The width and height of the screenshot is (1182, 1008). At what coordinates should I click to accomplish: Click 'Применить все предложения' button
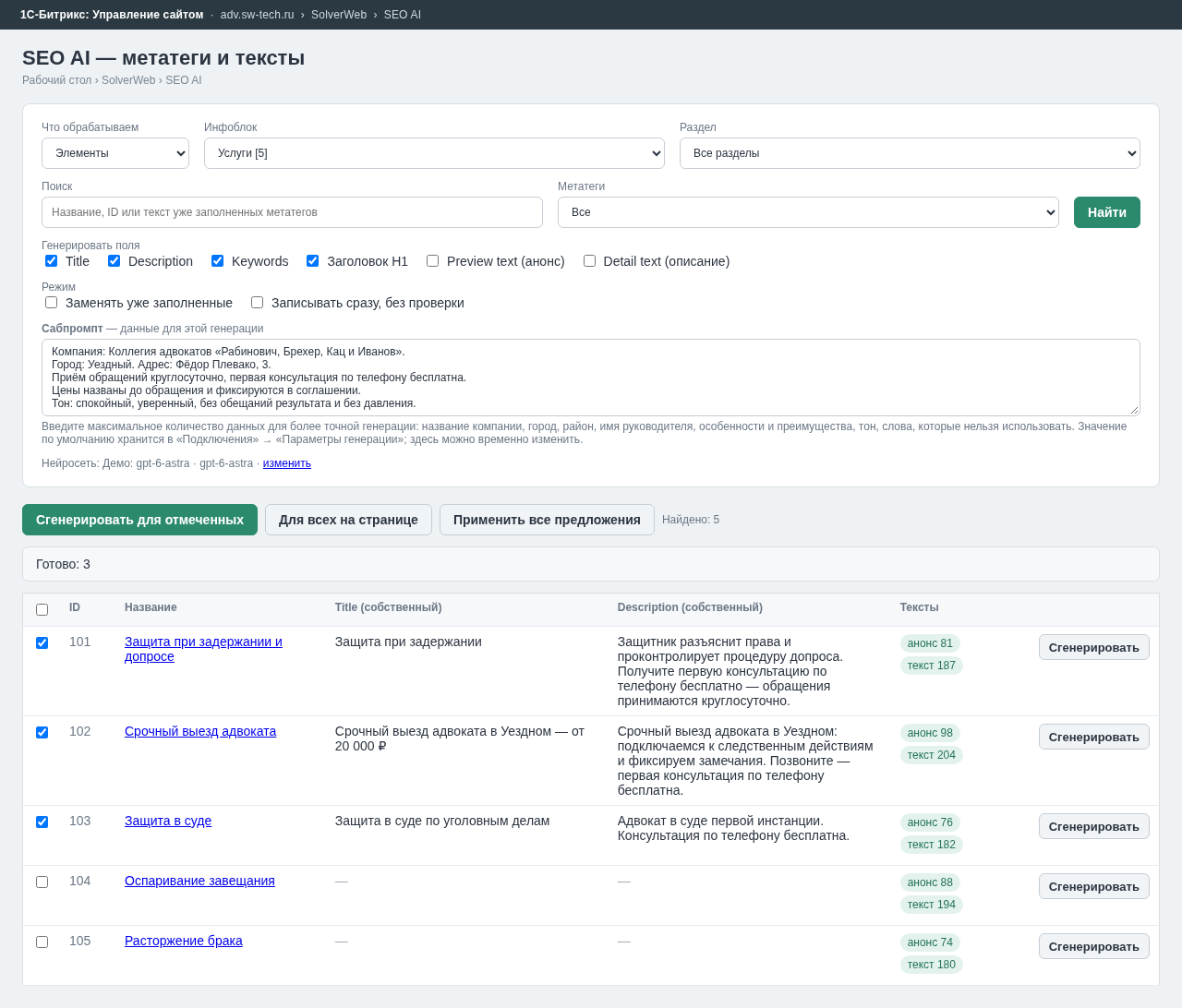pos(547,520)
